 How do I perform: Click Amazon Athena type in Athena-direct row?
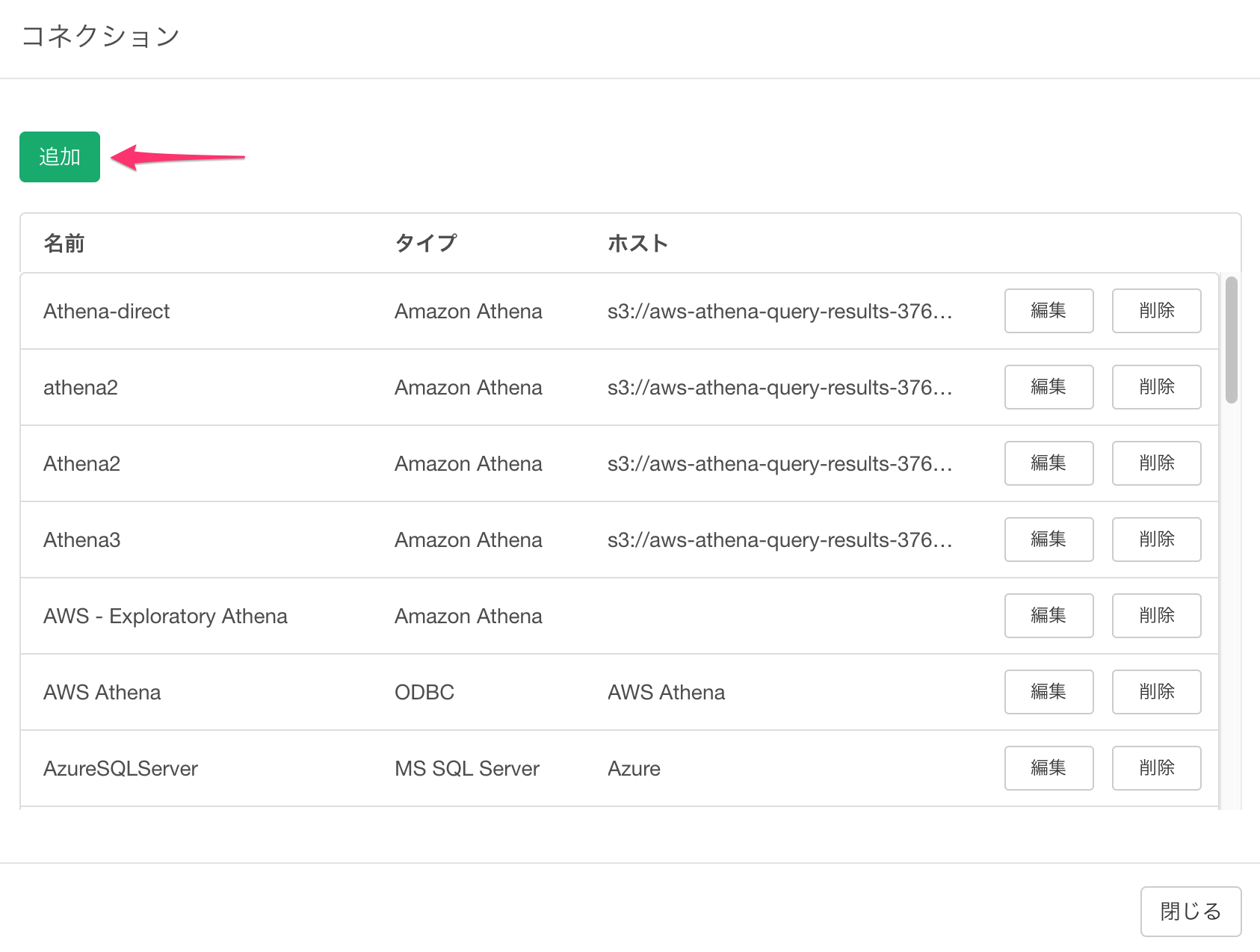click(x=469, y=312)
